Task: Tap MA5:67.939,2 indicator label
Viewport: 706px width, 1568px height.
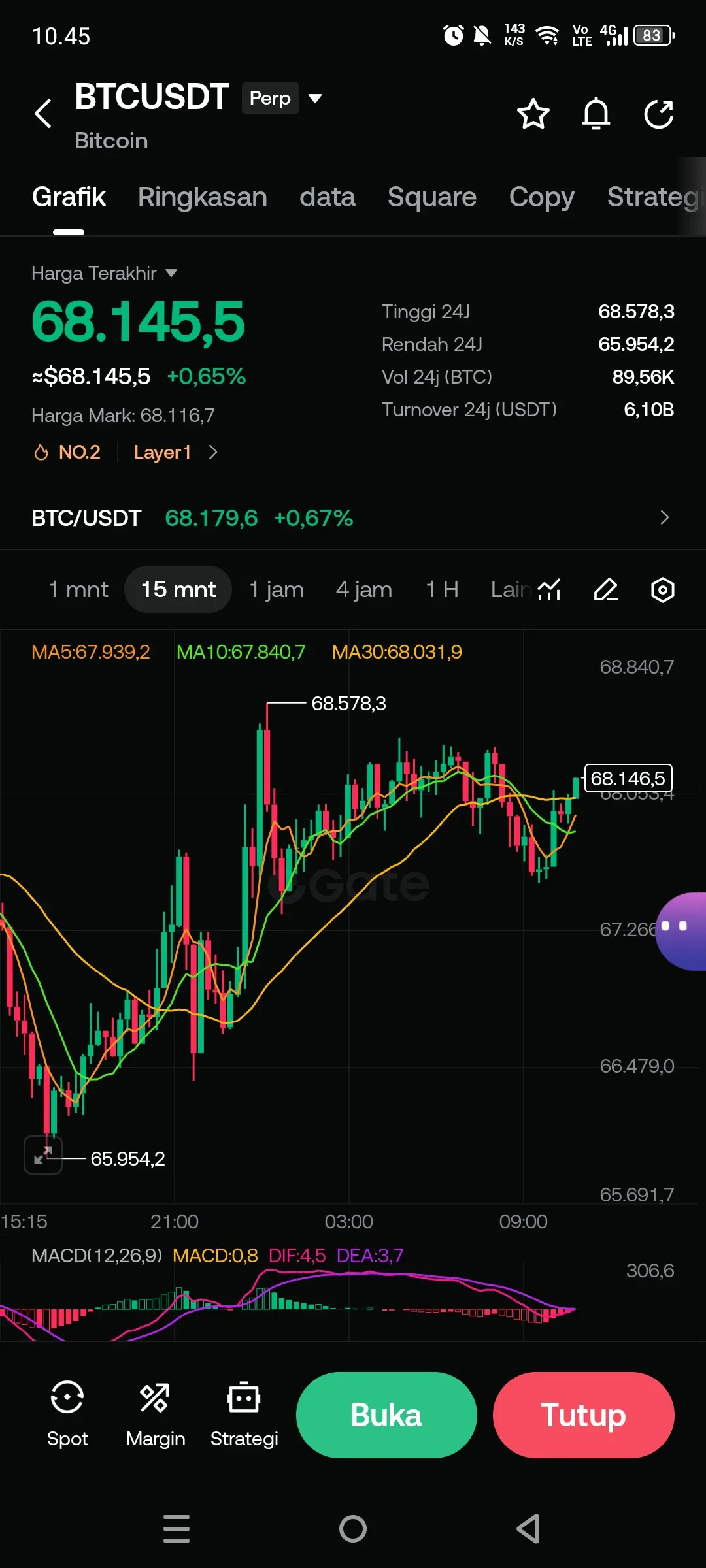Action: (91, 652)
